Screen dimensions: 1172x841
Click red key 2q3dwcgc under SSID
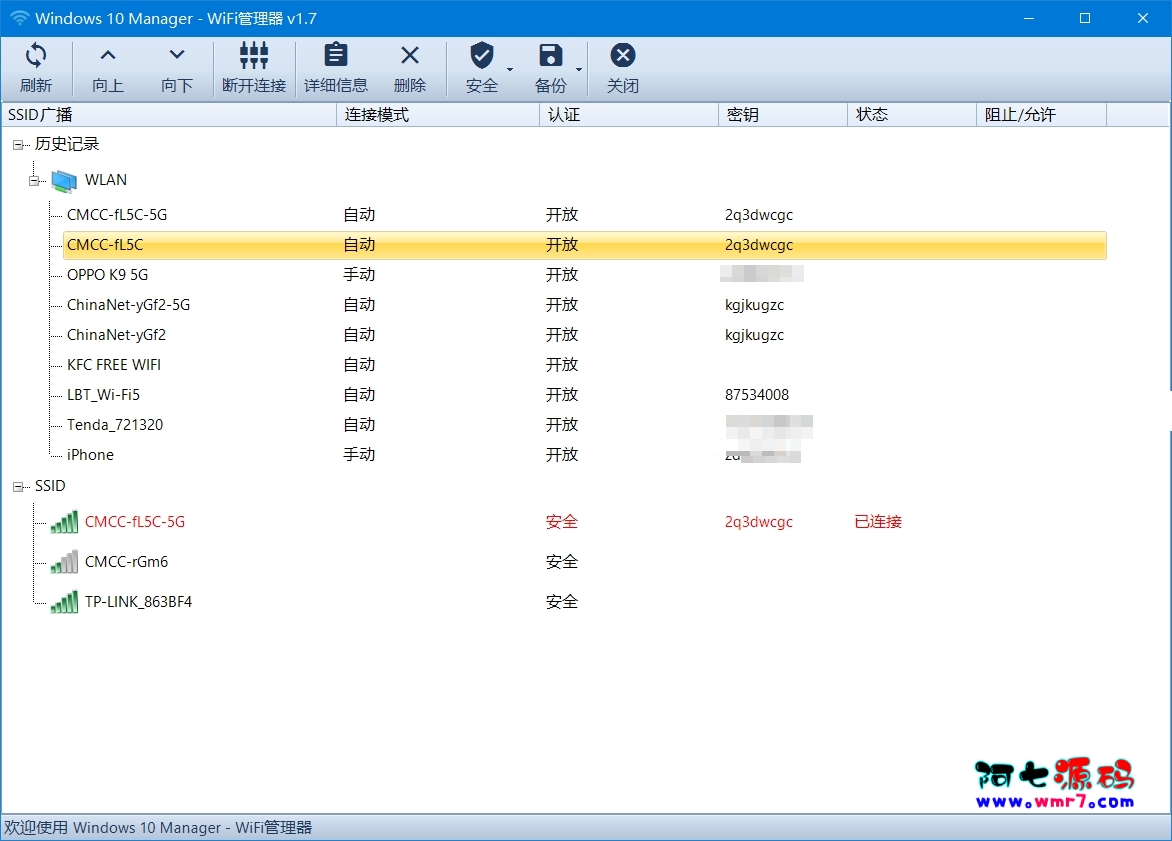[x=759, y=522]
